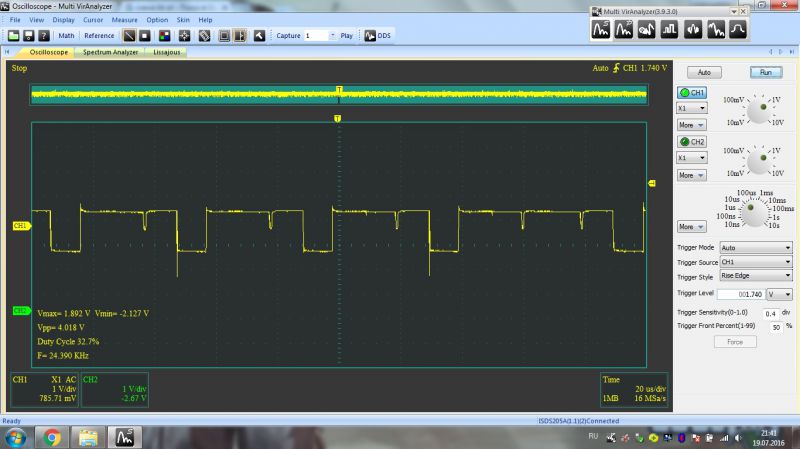Viewport: 800px width, 449px height.
Task: Click the green CH2 ground level marker
Action: [x=21, y=310]
